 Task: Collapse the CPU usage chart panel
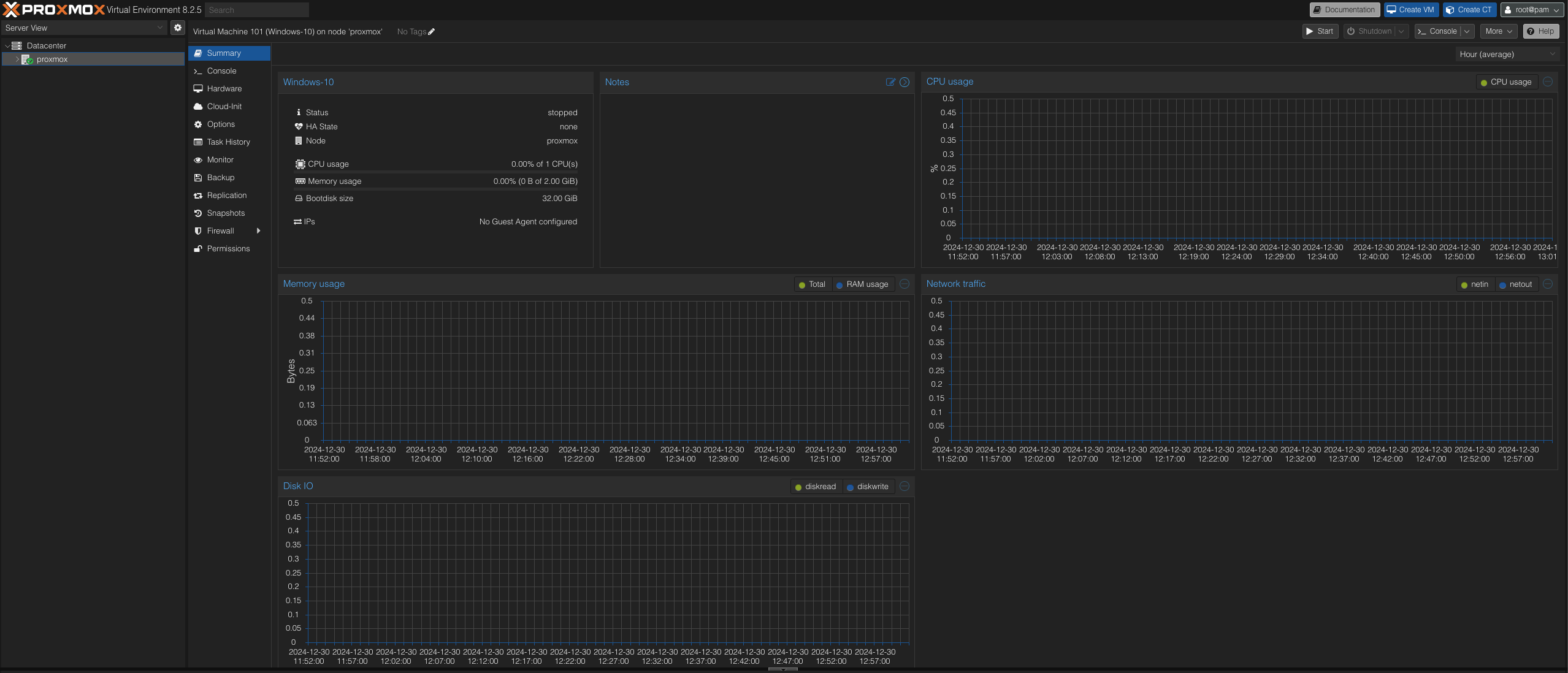(1548, 82)
